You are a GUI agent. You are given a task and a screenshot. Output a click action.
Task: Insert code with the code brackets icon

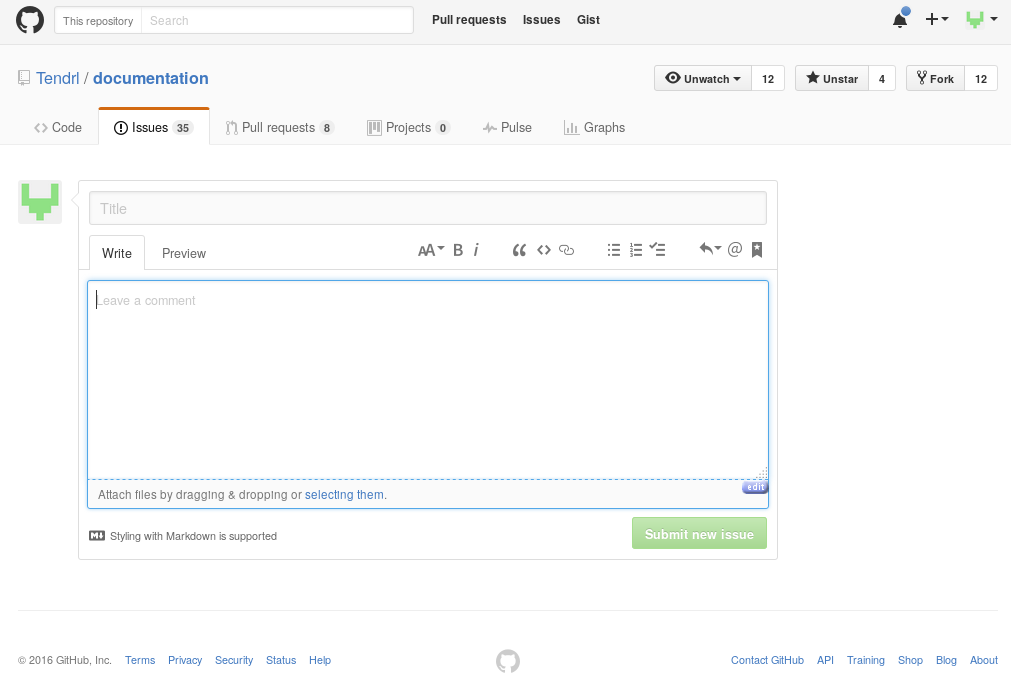(x=544, y=250)
